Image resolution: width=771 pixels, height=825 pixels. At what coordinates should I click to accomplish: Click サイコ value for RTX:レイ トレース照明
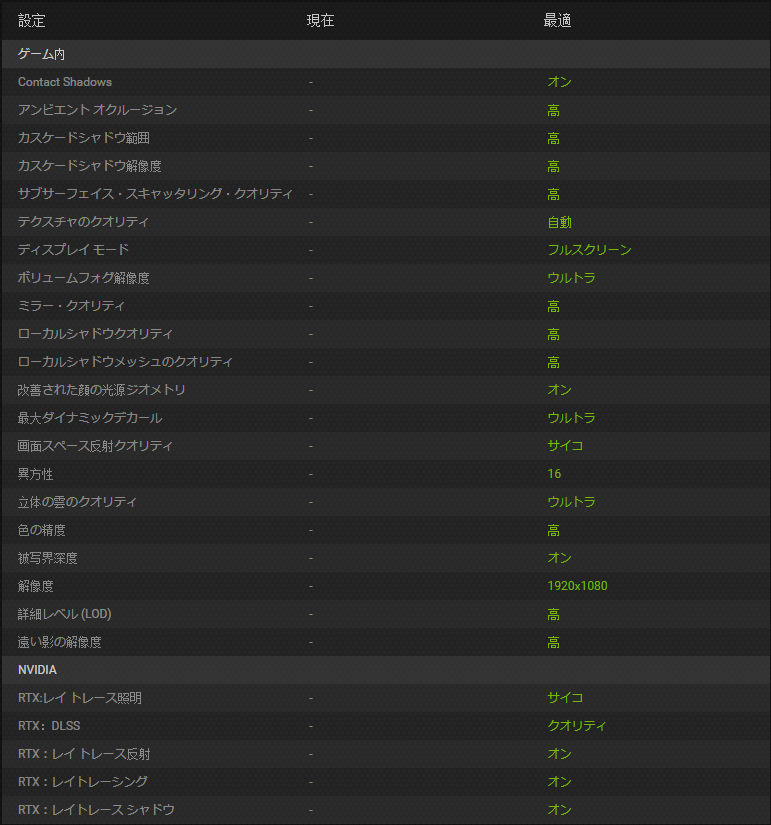pyautogui.click(x=565, y=698)
